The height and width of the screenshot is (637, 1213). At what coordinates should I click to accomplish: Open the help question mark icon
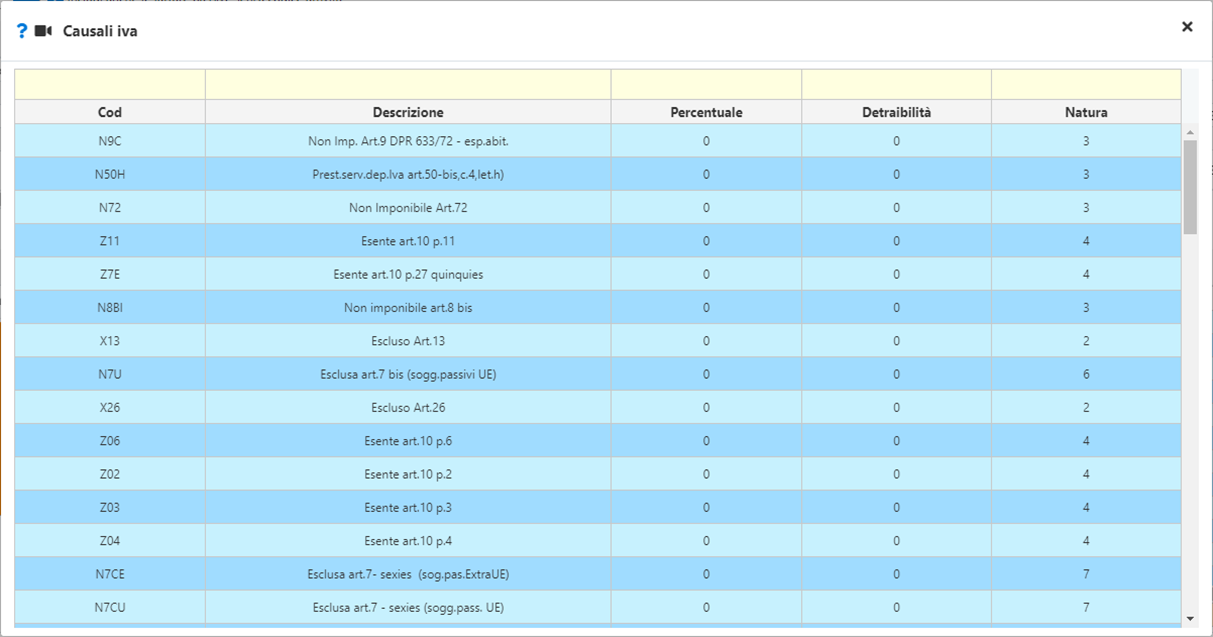pyautogui.click(x=22, y=31)
